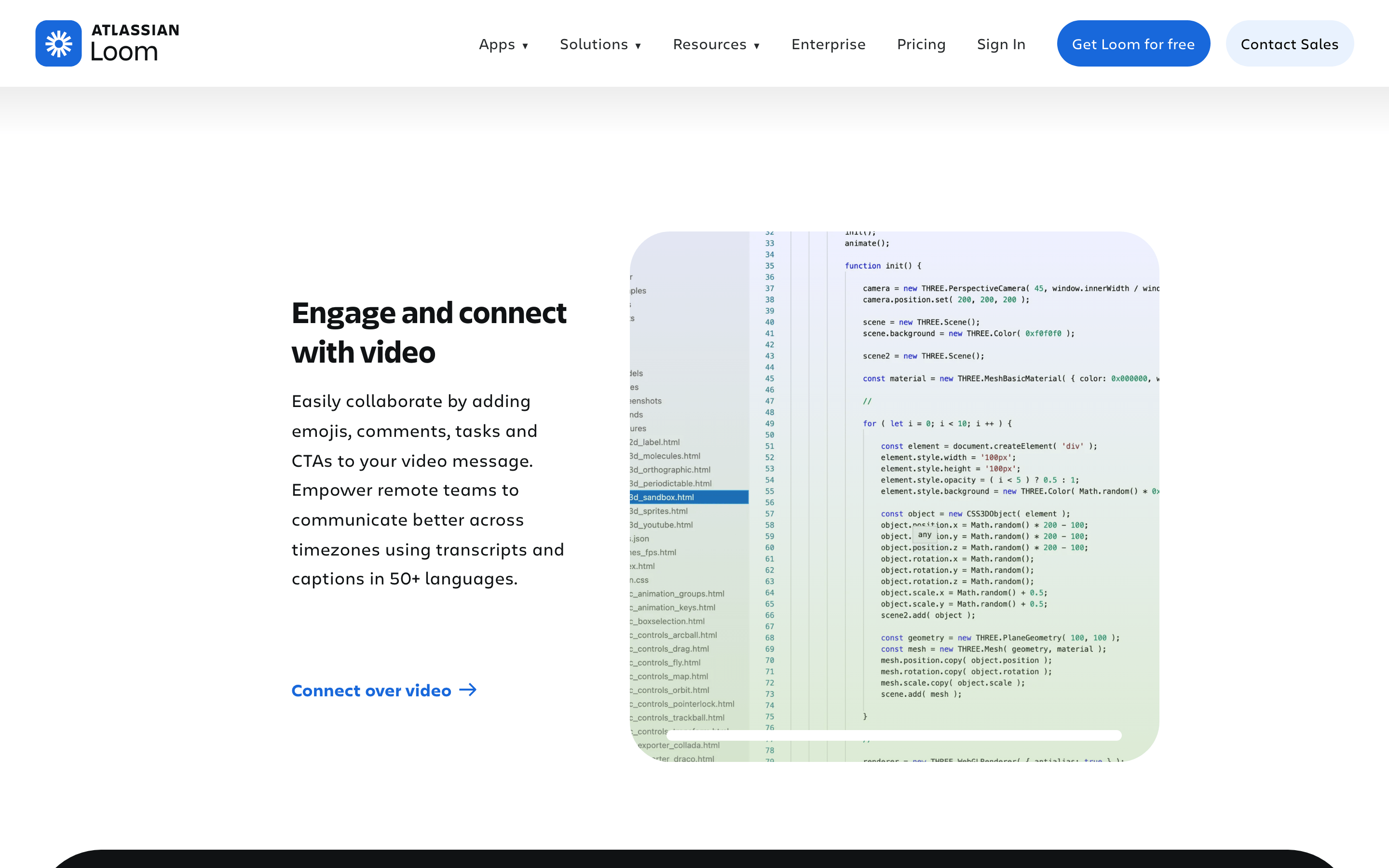The image size is (1389, 868).
Task: Select c_controls_arcball.html in the file list
Action: tap(673, 635)
